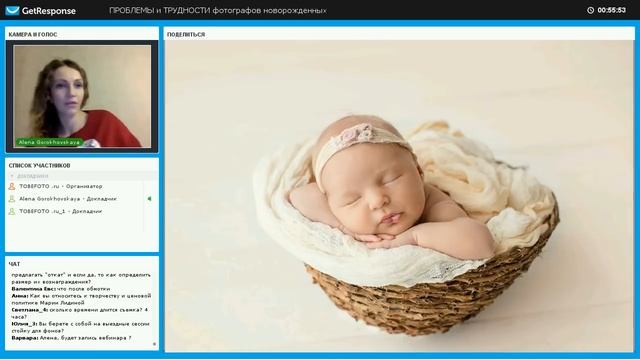
Task: Click Анна's chat message about Мария Лидина
Action: click(81, 299)
